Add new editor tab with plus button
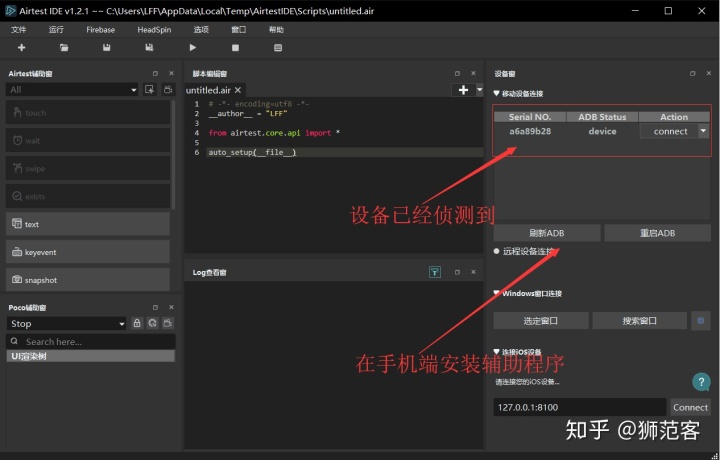Screen dimensions: 720x460 tap(463, 90)
